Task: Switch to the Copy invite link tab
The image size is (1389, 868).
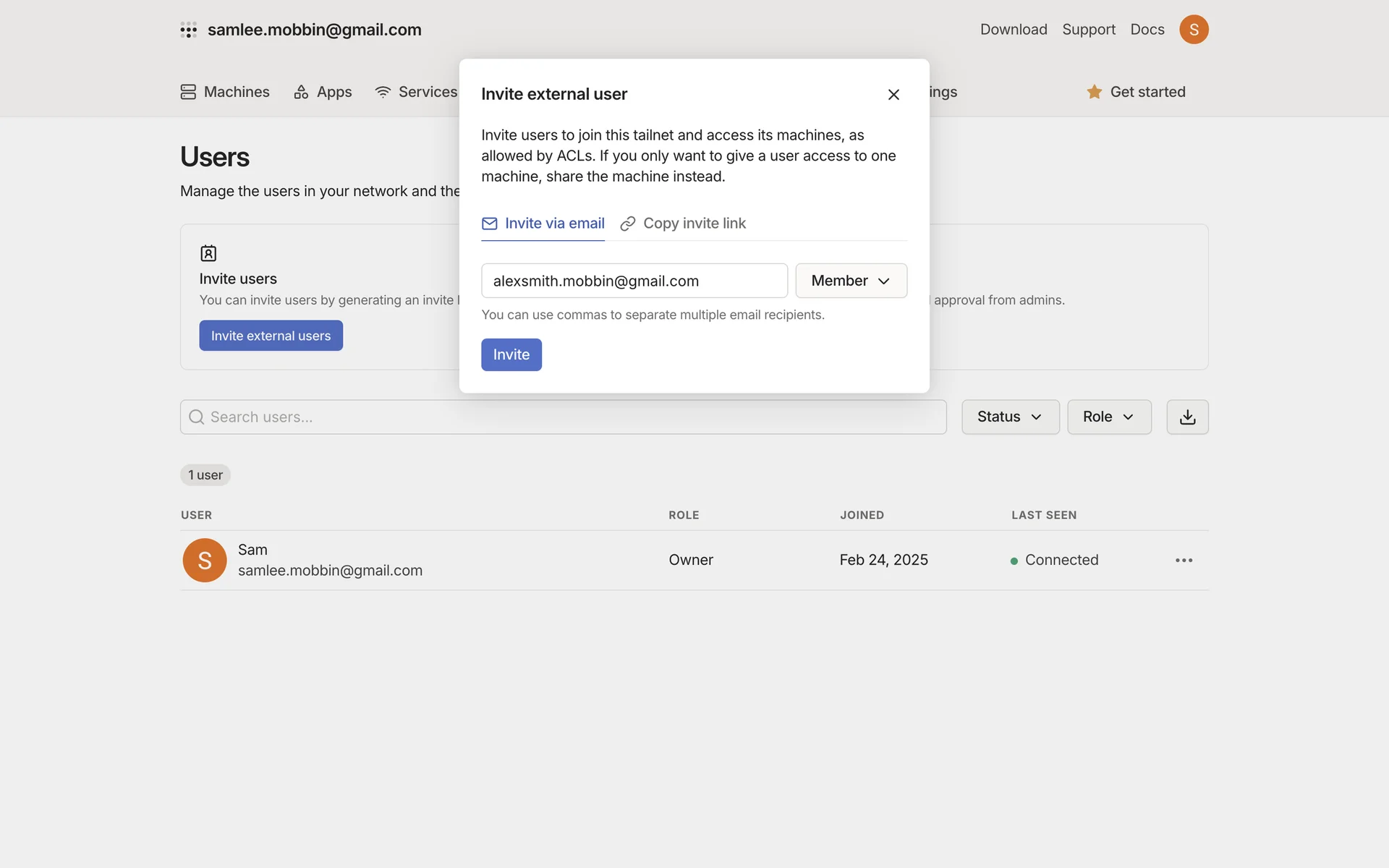Action: click(x=694, y=224)
